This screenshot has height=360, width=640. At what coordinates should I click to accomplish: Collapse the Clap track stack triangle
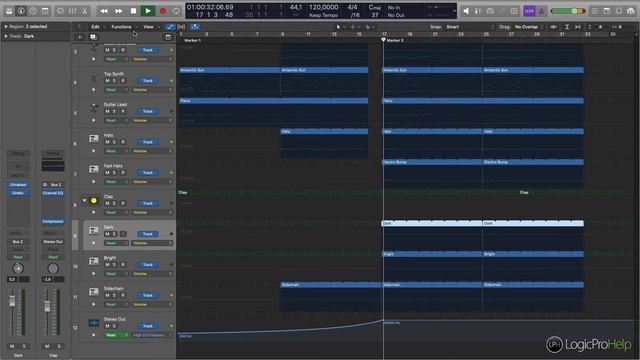[x=84, y=200]
